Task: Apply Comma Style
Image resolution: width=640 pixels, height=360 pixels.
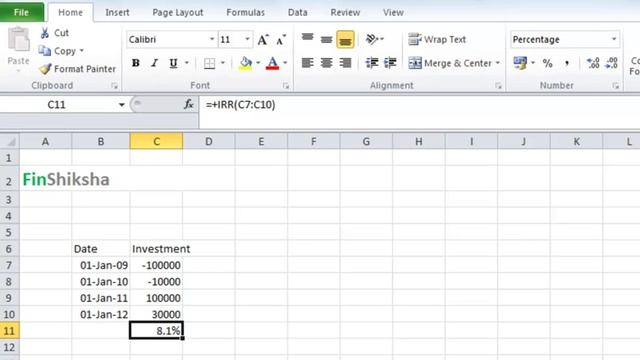Action: (567, 63)
